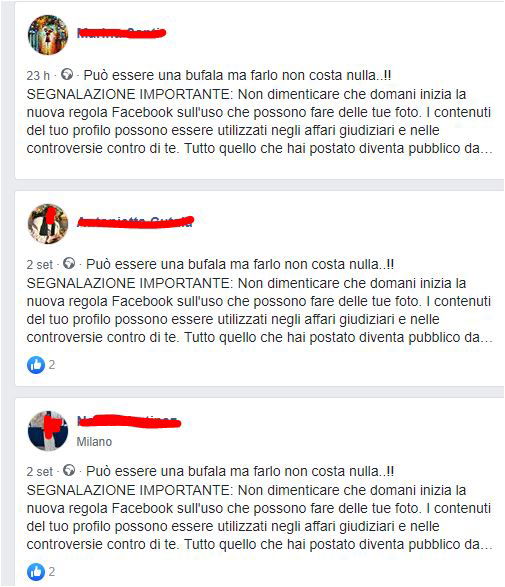This screenshot has height=587, width=505.
Task: Click the globe privacy icon on second post
Action: tap(69, 263)
